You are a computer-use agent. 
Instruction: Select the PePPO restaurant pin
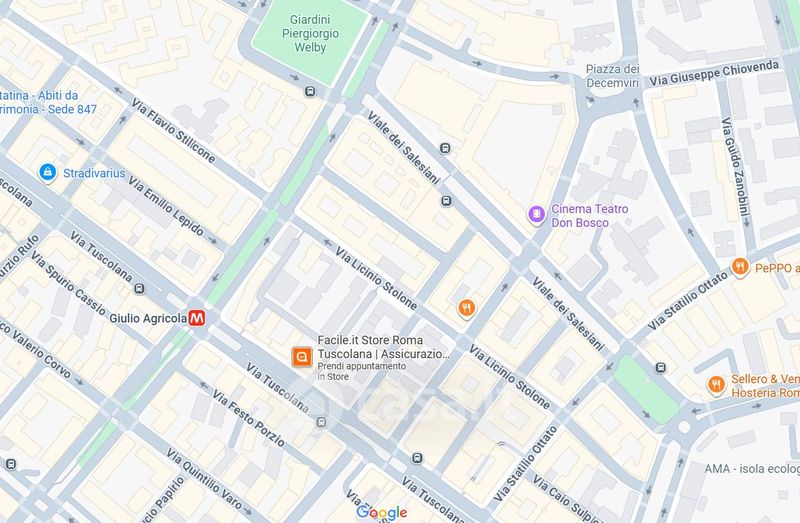pos(740,267)
